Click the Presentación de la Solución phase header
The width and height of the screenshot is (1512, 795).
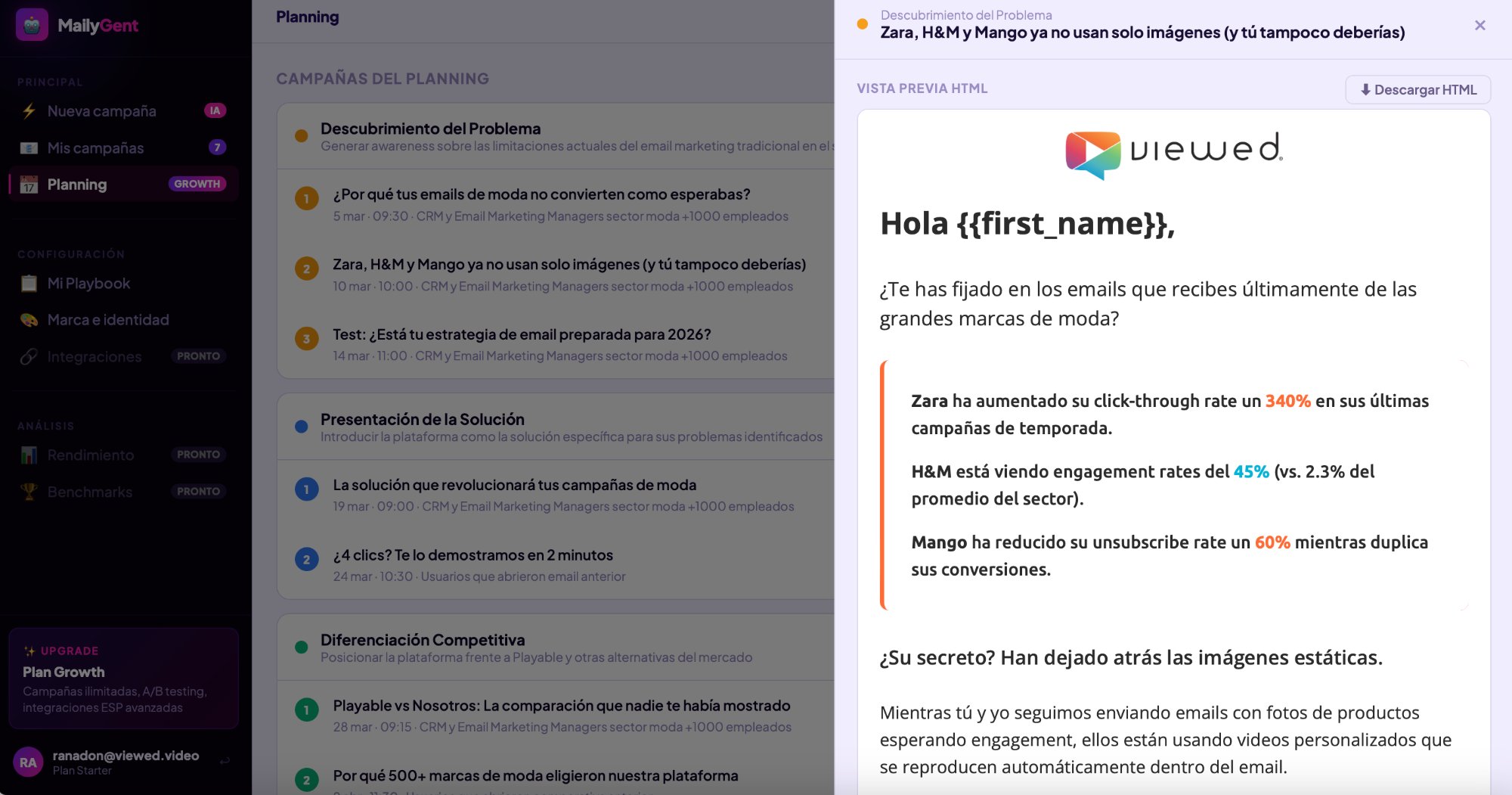(x=556, y=427)
